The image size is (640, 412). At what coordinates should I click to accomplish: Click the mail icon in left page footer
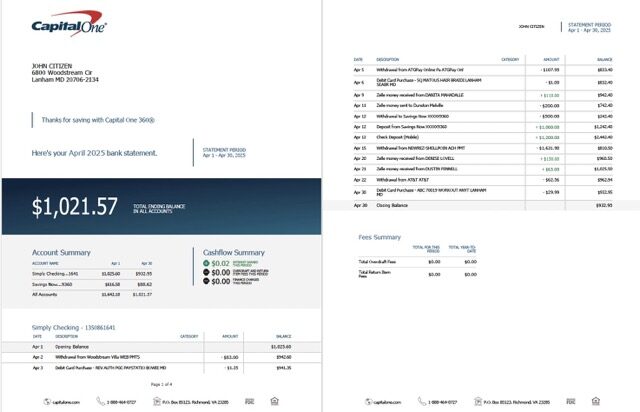point(158,402)
